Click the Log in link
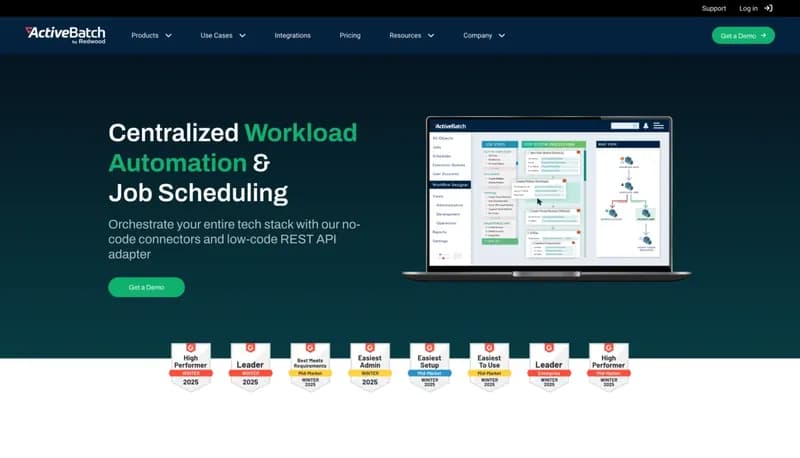The image size is (800, 458). coord(748,8)
